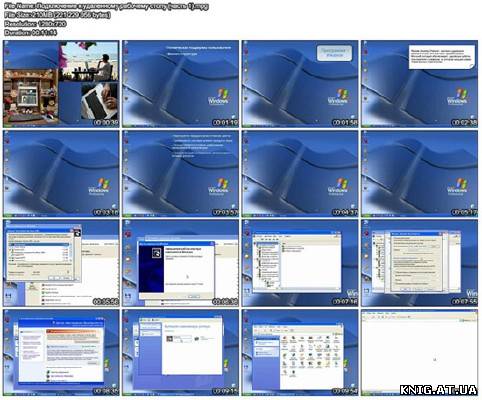
Task: Open the thumbnail stamped 00:01:58
Action: pyautogui.click(x=300, y=84)
